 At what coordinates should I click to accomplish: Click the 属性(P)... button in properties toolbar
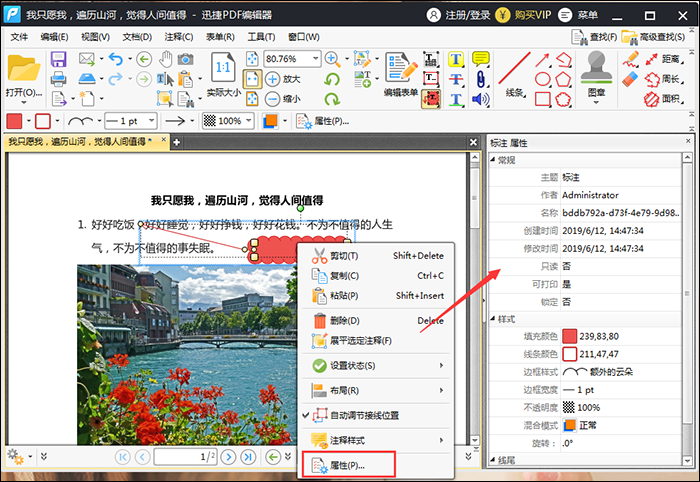[323, 121]
